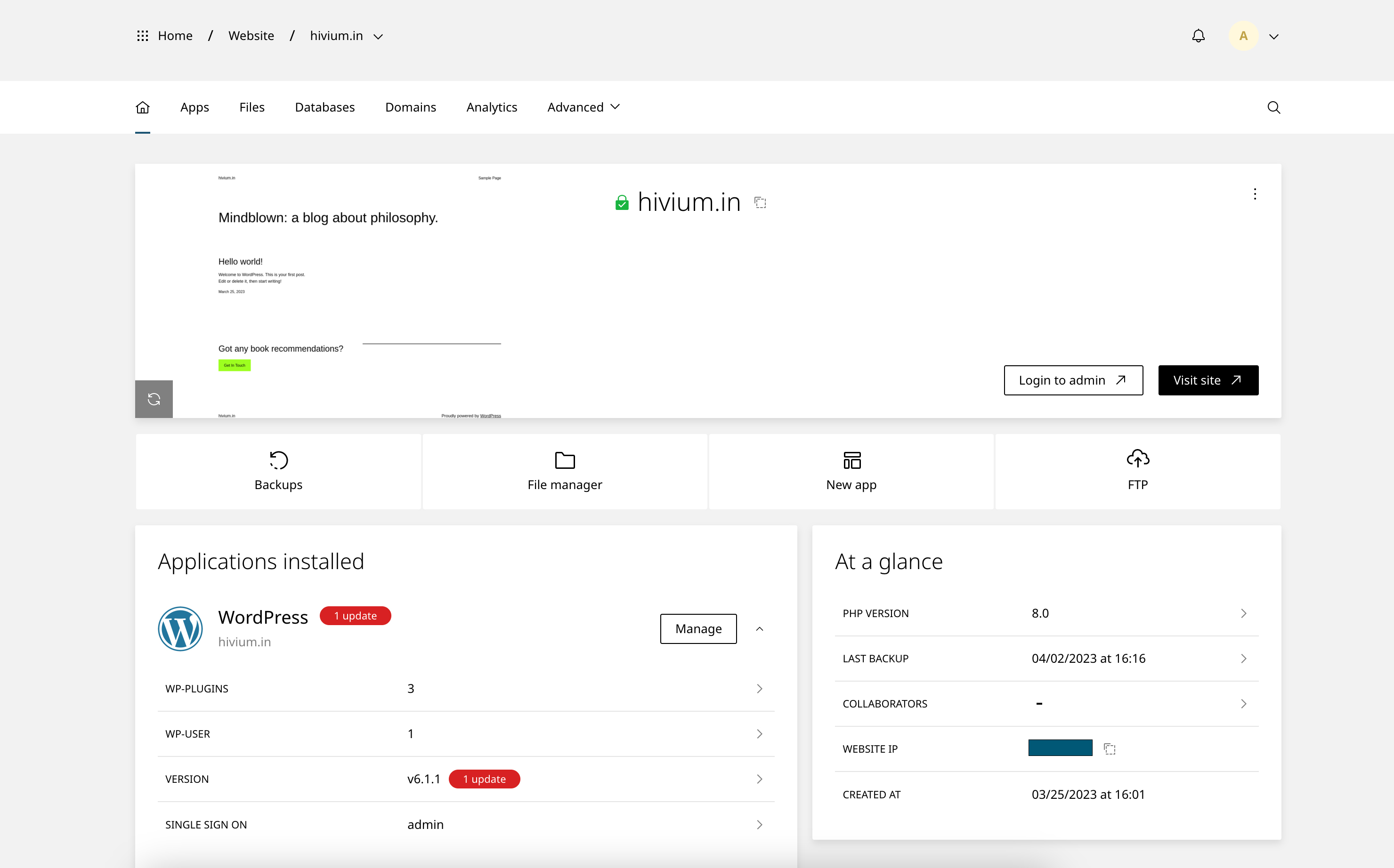Screen dimensions: 1394x868
Task: Click the Manage WordPress button
Action: (698, 628)
